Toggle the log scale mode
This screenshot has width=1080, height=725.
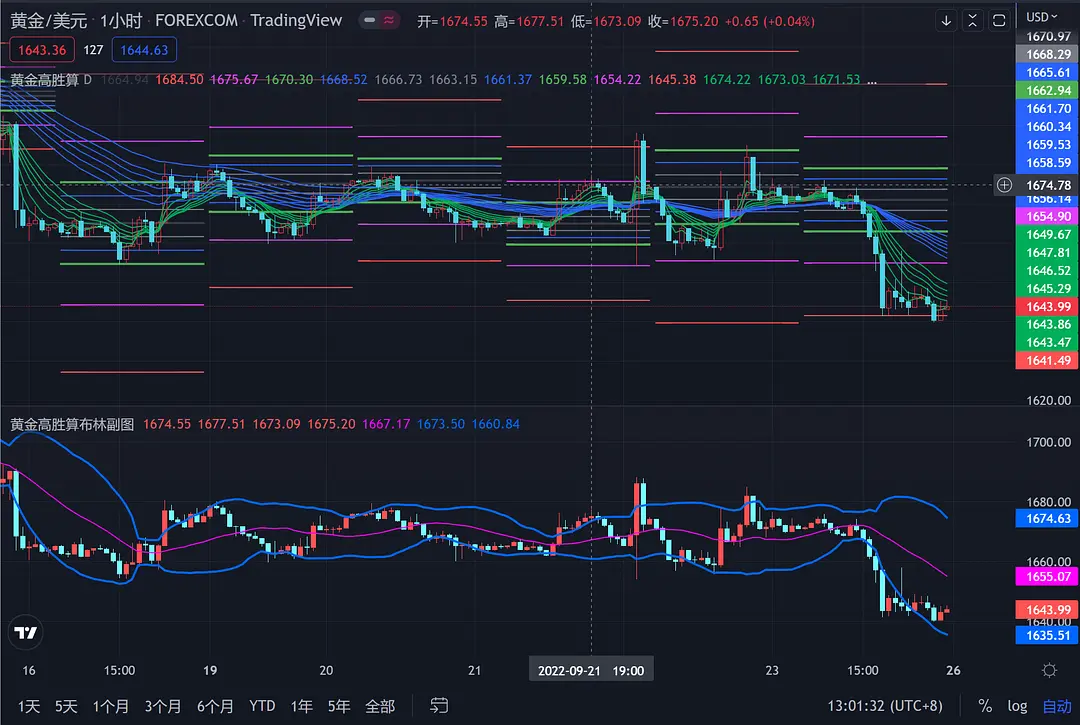coord(1017,706)
